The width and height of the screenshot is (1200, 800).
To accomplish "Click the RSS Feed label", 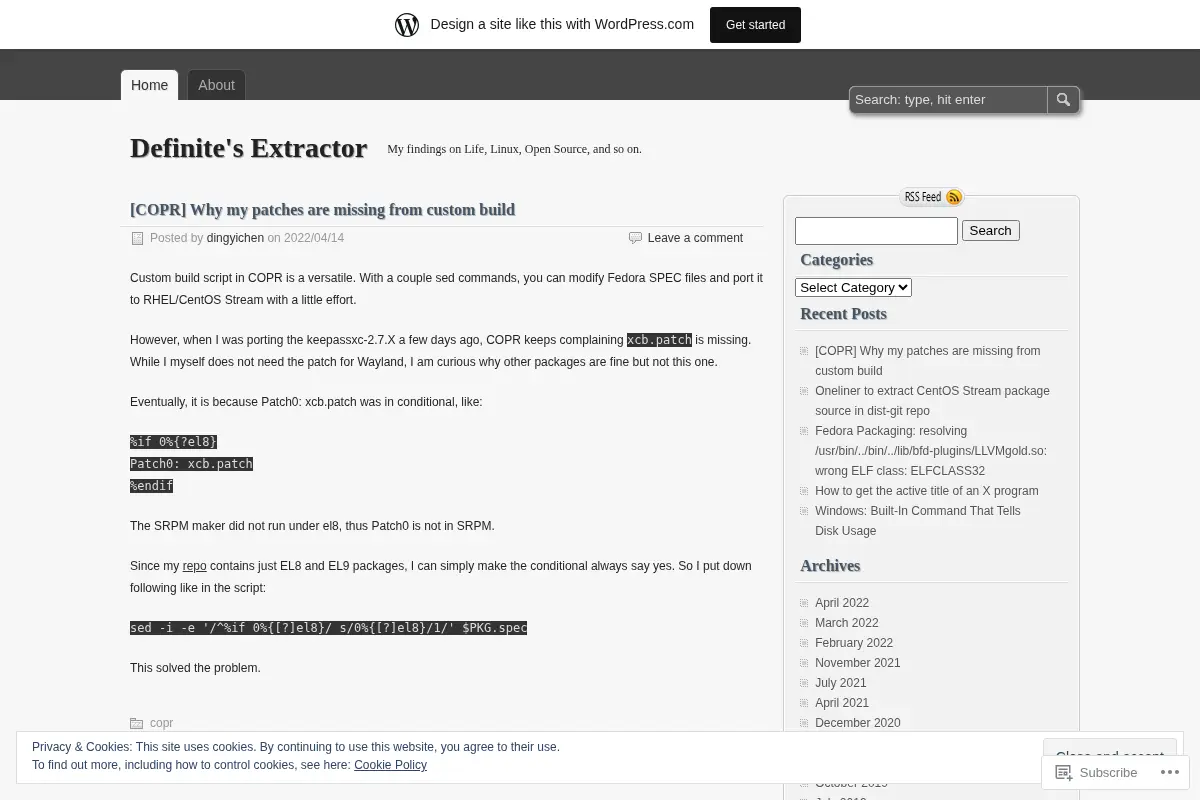I will pos(923,197).
